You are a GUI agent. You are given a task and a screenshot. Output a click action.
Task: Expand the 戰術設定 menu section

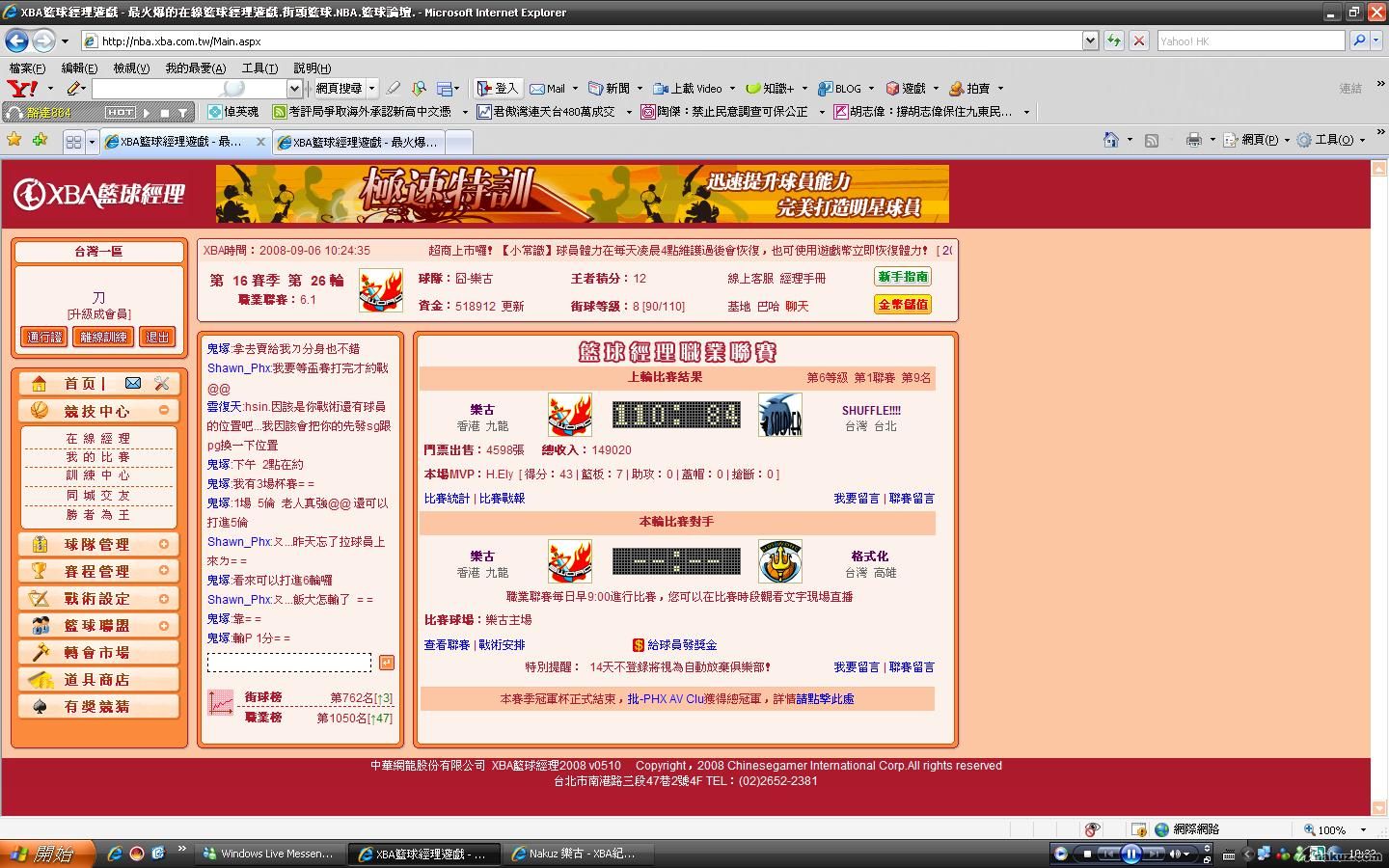[x=164, y=598]
